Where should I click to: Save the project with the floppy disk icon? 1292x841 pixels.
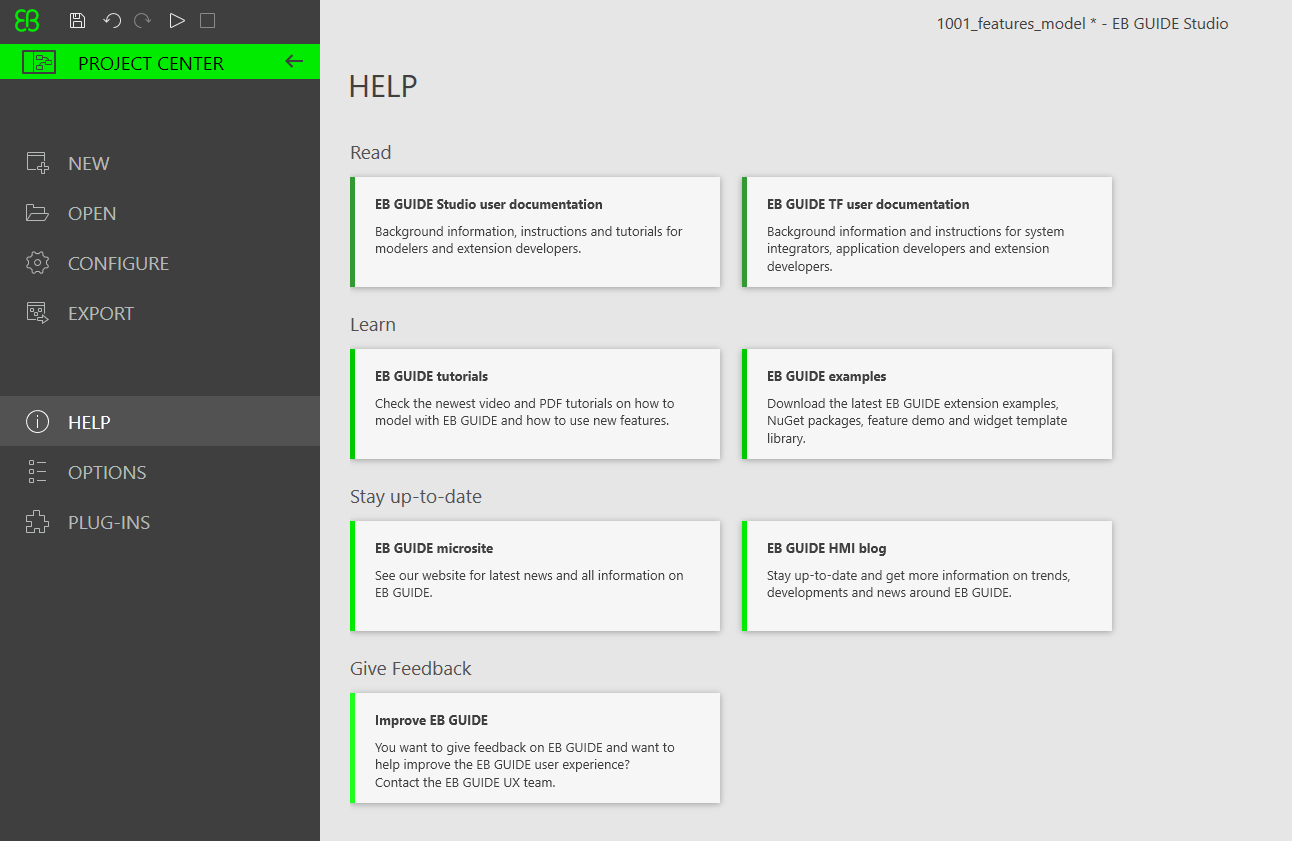(x=77, y=20)
